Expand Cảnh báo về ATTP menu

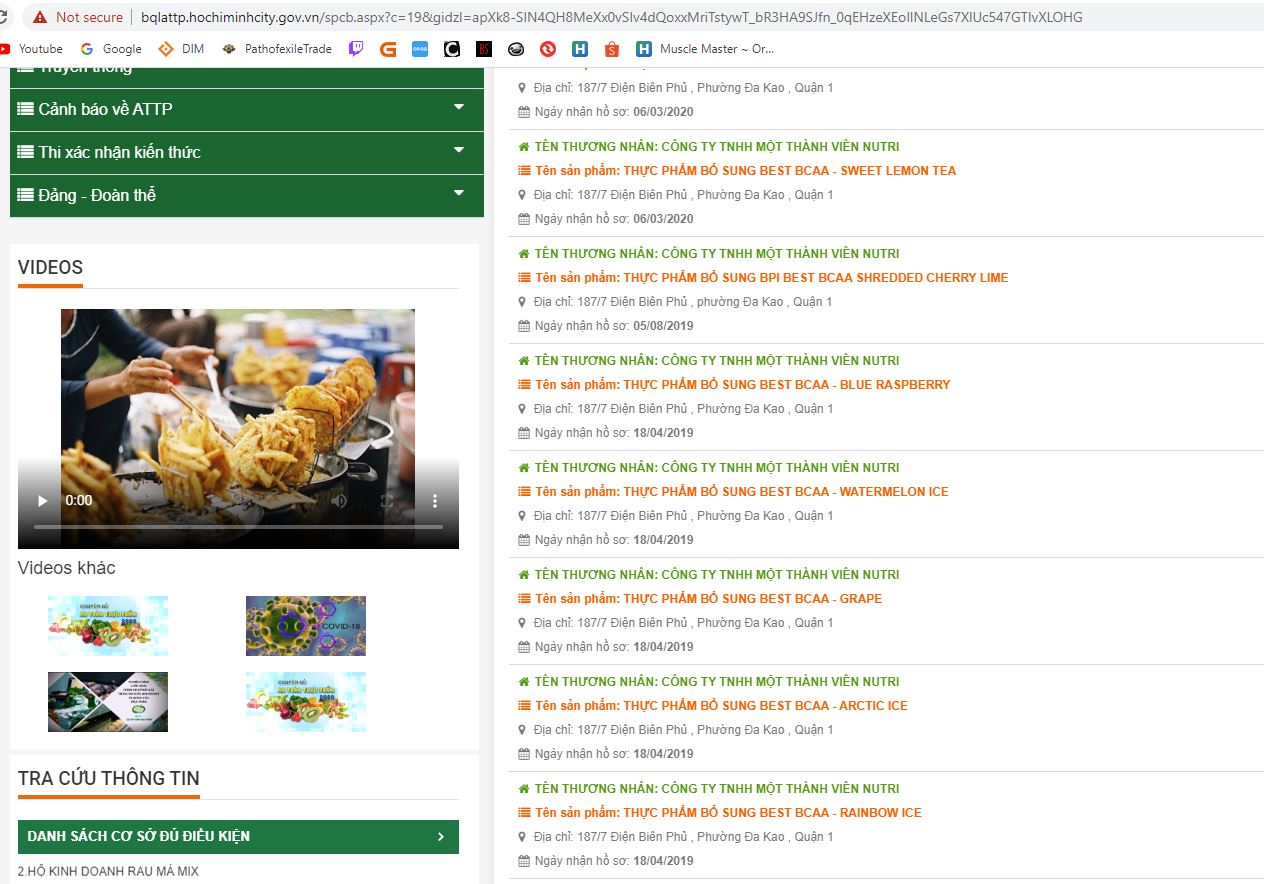247,109
